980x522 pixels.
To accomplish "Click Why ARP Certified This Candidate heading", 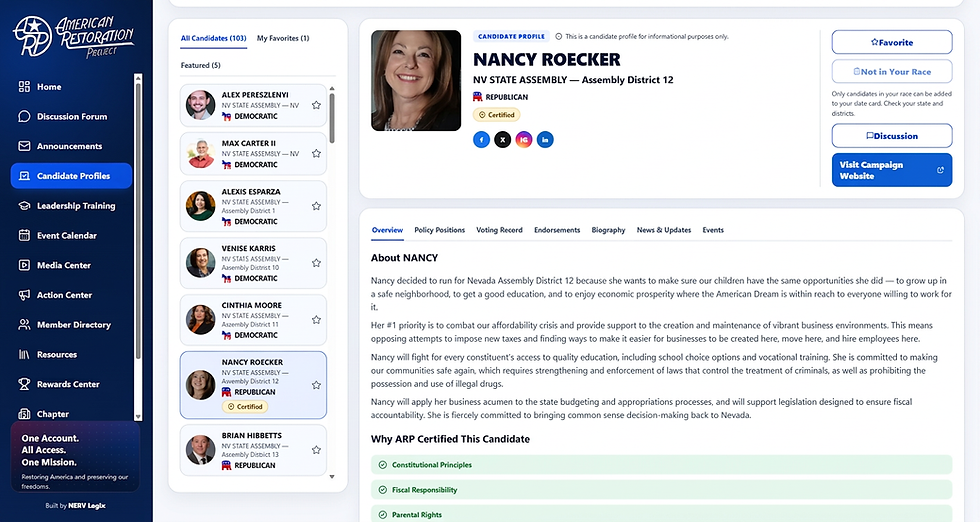I will pos(450,439).
